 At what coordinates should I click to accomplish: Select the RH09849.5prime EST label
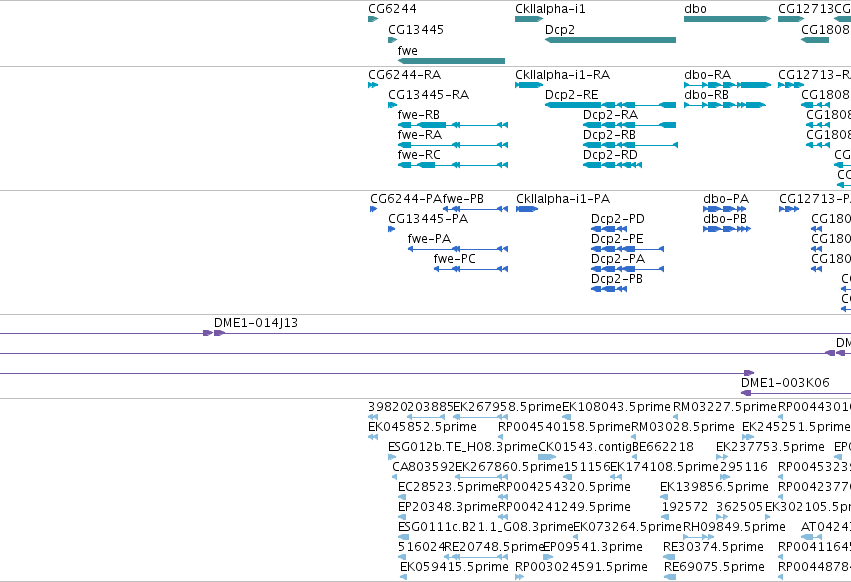(734, 528)
